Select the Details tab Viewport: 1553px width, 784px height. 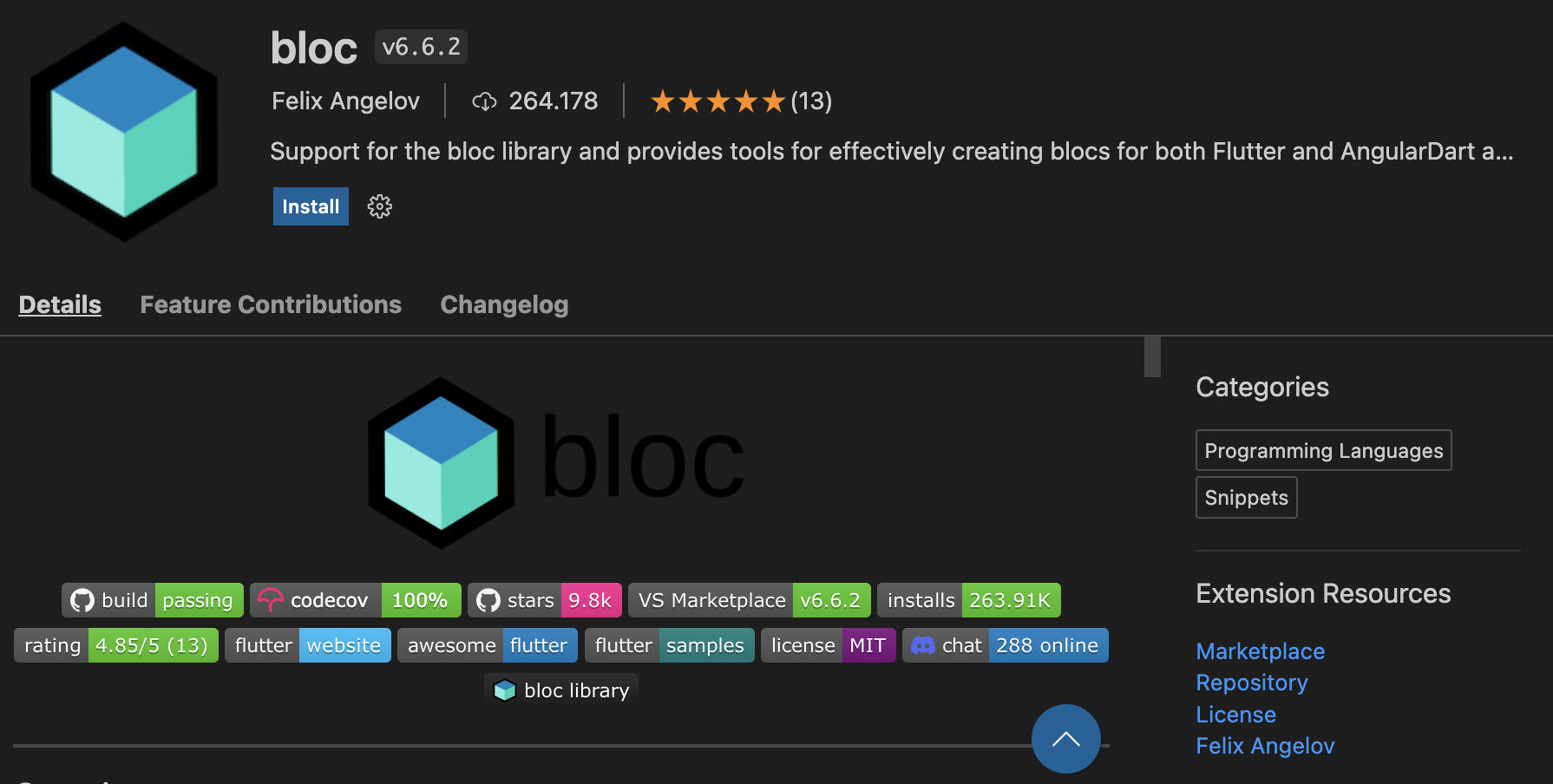[59, 304]
